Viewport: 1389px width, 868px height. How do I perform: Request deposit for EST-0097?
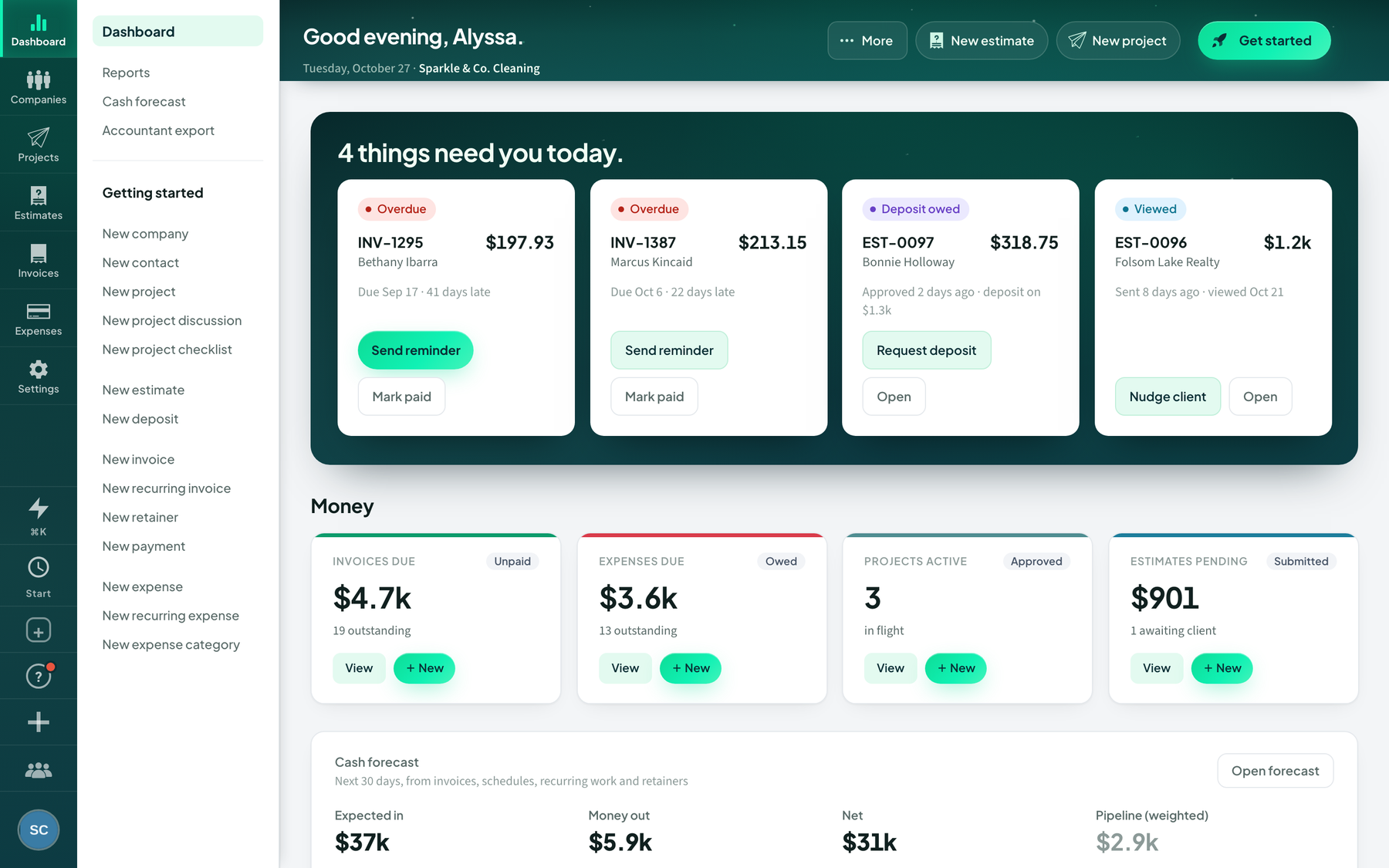pyautogui.click(x=927, y=350)
